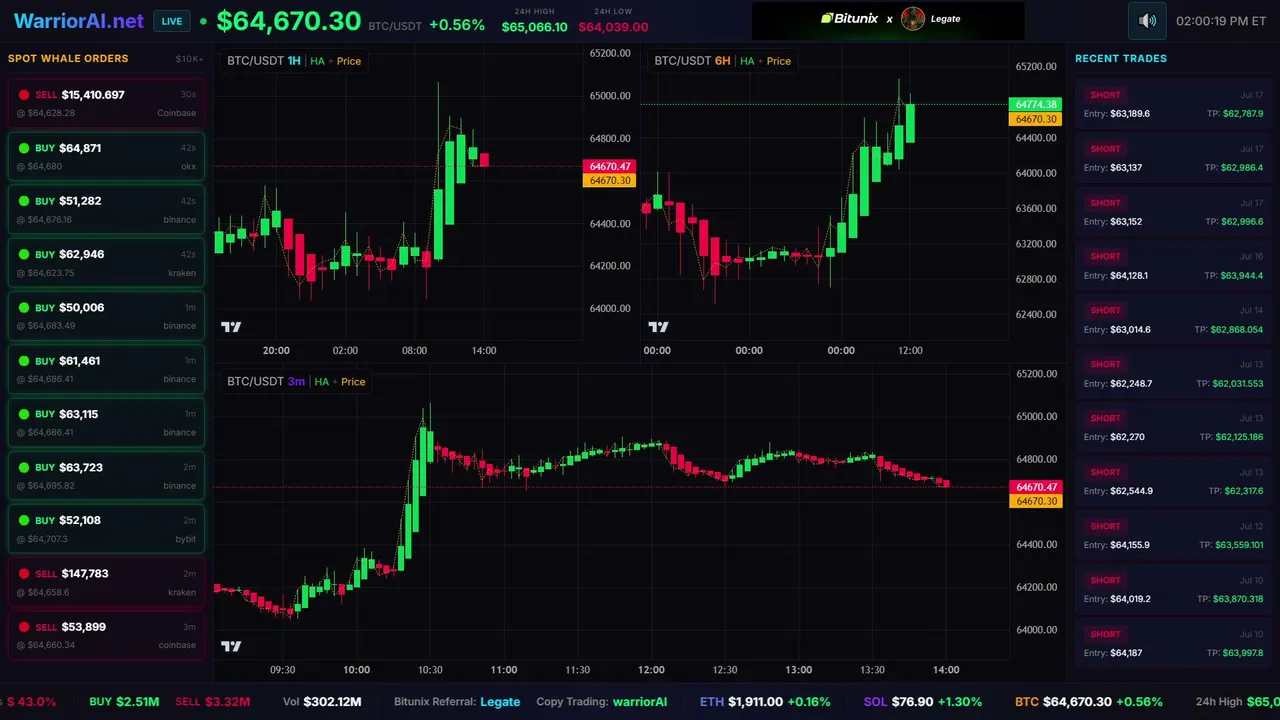1280x720 pixels.
Task: Toggle the HA legend in the 1H chart
Action: [317, 61]
